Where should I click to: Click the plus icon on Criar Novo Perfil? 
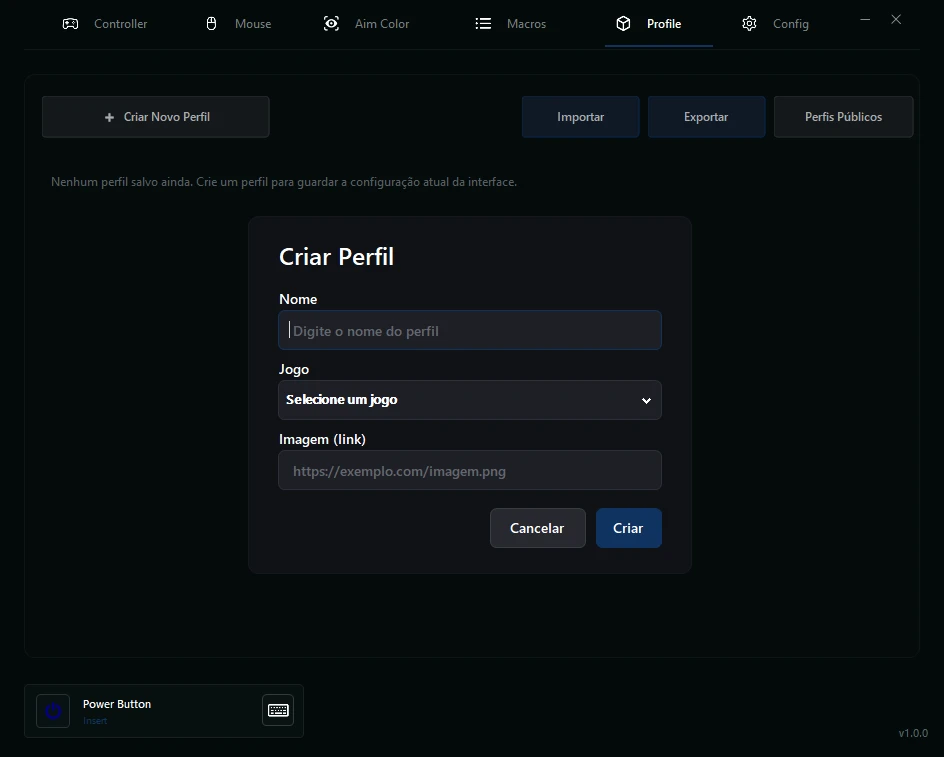[110, 117]
